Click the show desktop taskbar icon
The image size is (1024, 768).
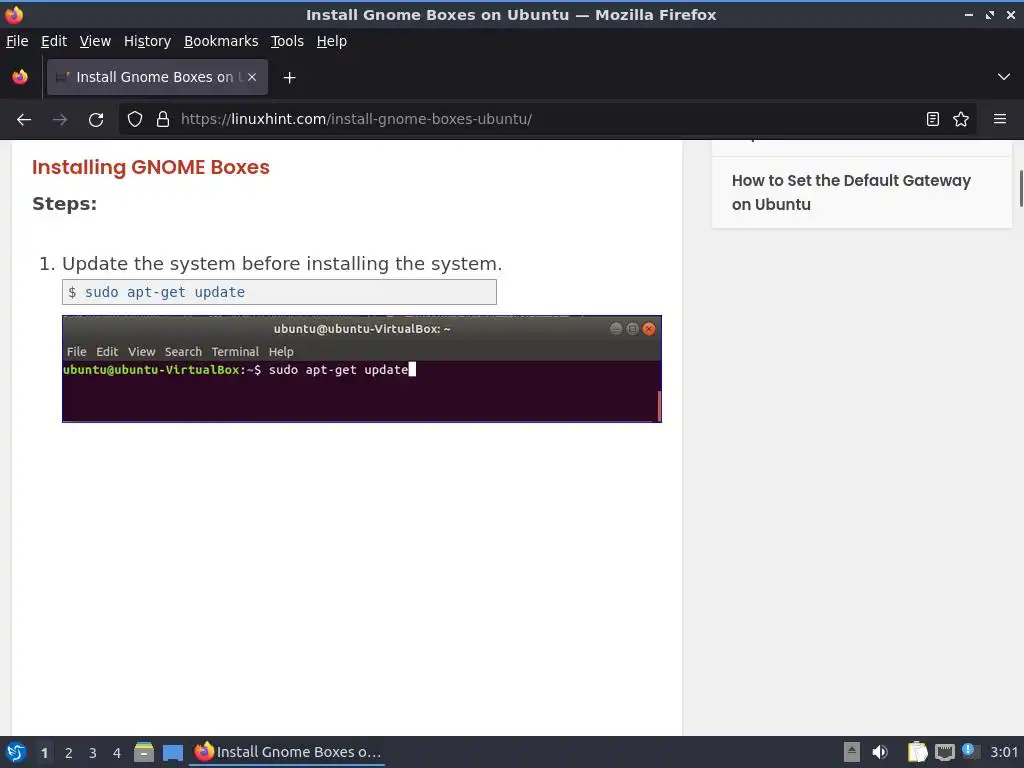tap(172, 752)
